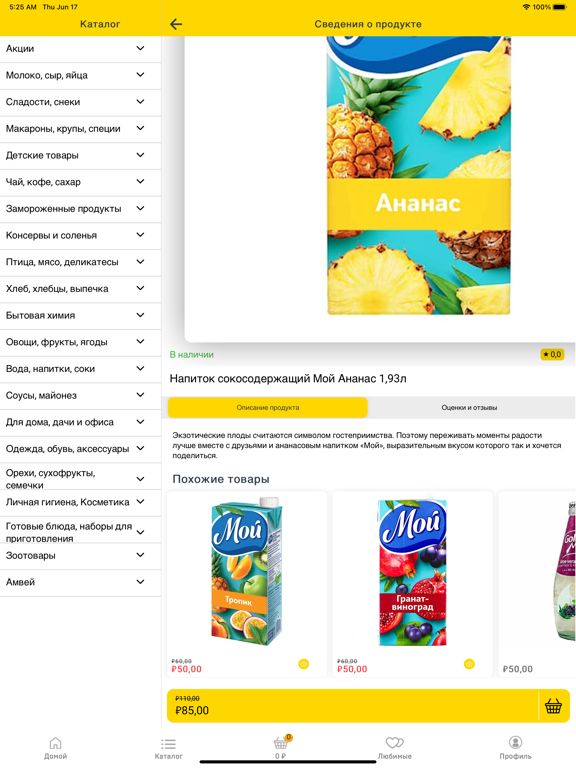576x768 pixels.
Task: Tap the product description paragraph
Action: pyautogui.click(x=366, y=445)
